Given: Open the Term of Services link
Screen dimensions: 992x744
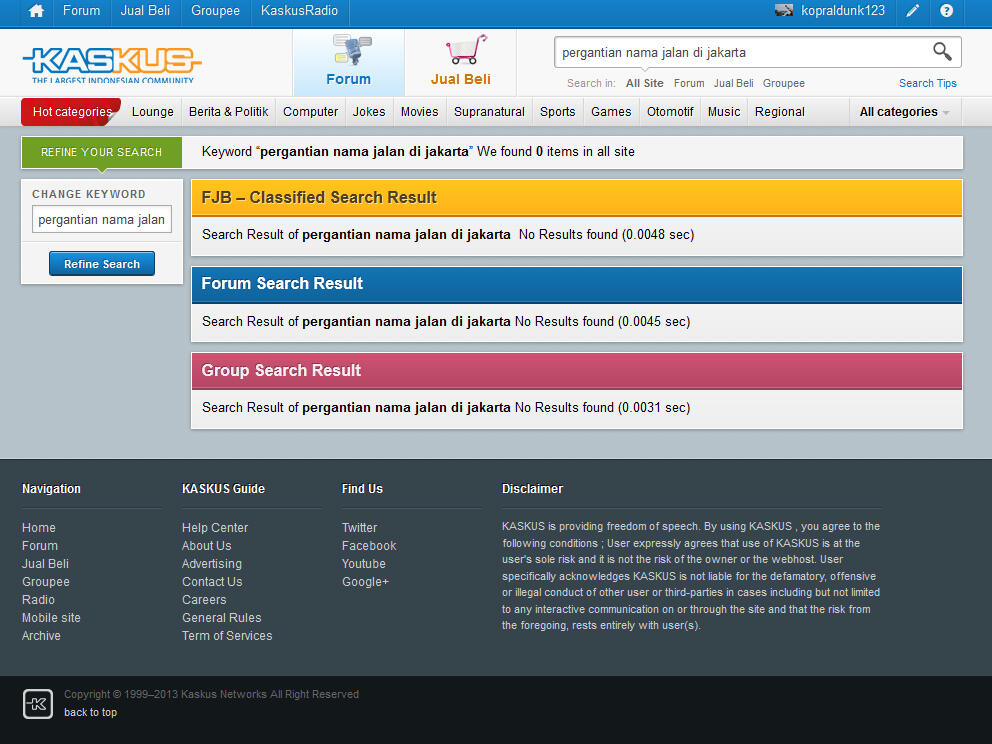Looking at the screenshot, I should (227, 636).
